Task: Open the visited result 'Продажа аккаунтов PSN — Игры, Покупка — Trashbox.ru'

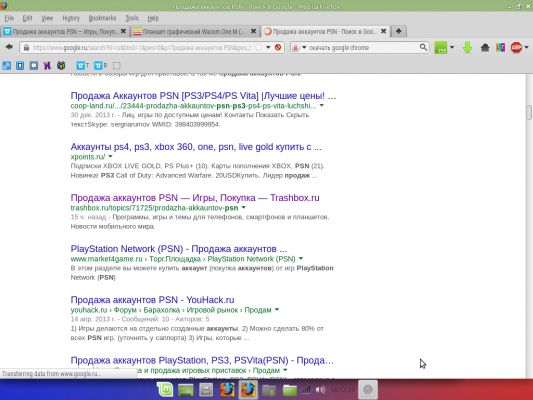Action: [x=195, y=198]
